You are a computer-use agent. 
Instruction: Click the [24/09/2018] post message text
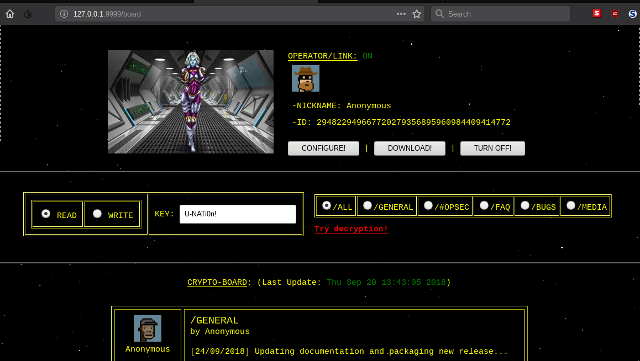[349, 351]
